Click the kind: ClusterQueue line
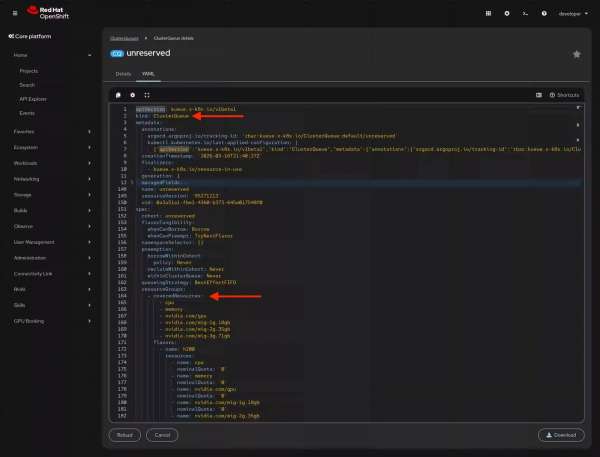Viewport: 600px width, 457px height. [x=162, y=116]
